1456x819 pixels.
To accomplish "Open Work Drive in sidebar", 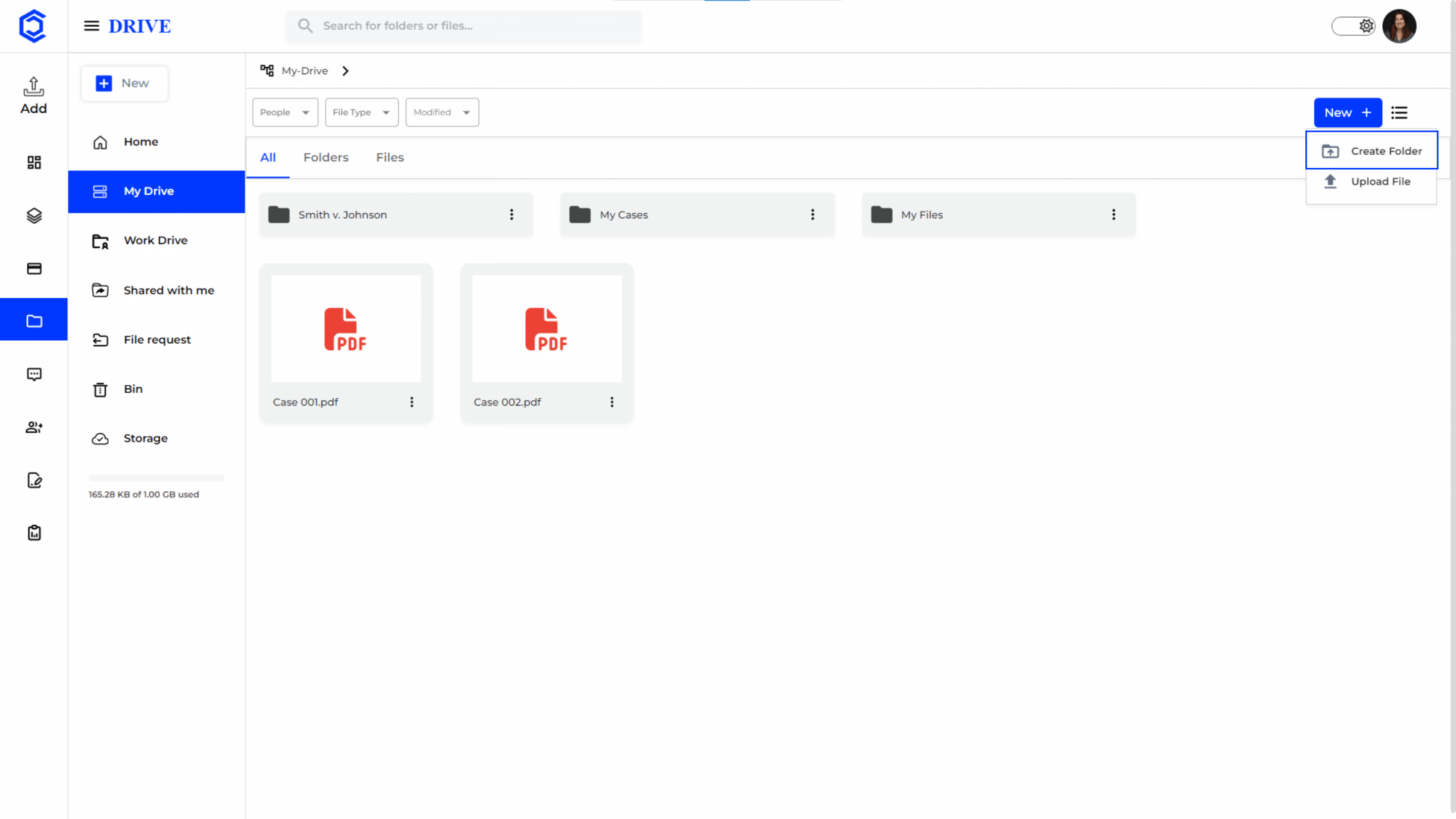I will 157,241.
